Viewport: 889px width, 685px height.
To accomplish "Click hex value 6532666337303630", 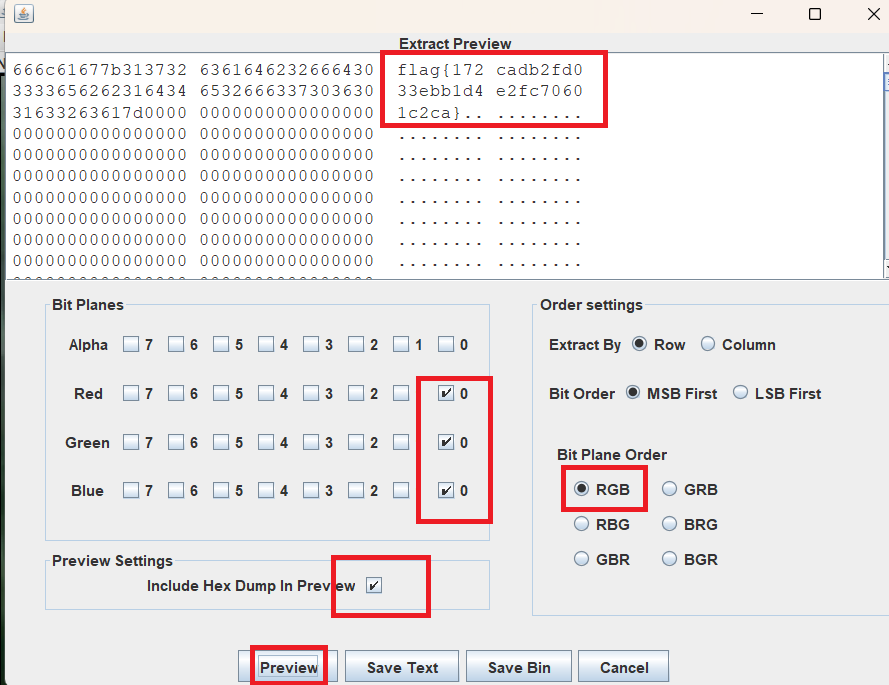I will point(287,91).
